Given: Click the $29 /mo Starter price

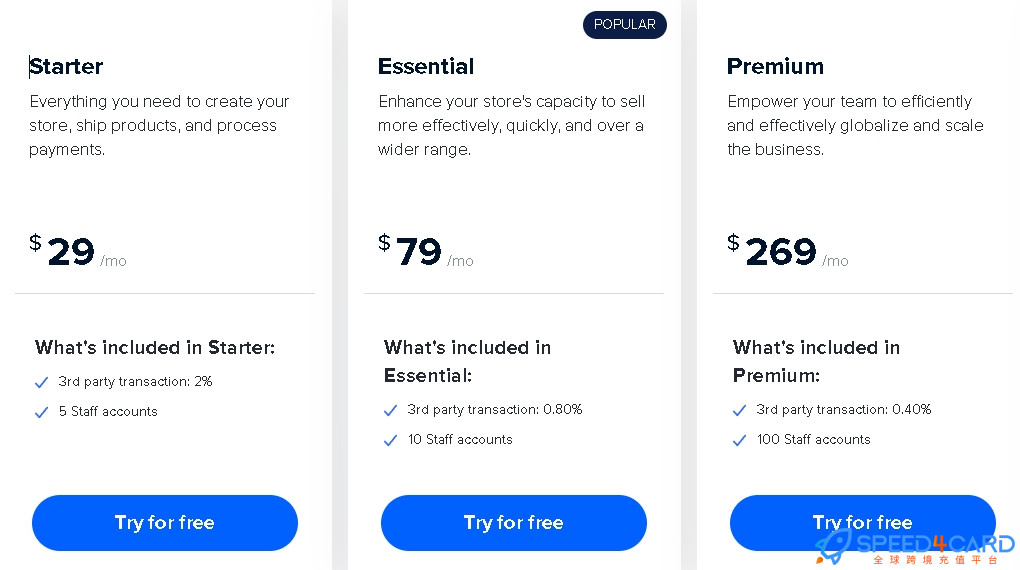Looking at the screenshot, I should coord(78,251).
